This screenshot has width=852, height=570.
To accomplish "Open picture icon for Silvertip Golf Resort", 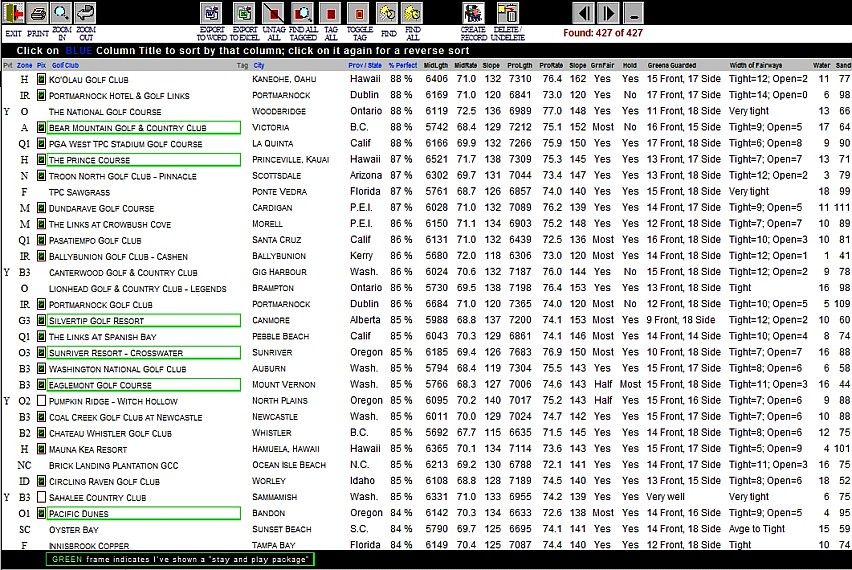I will (x=41, y=321).
